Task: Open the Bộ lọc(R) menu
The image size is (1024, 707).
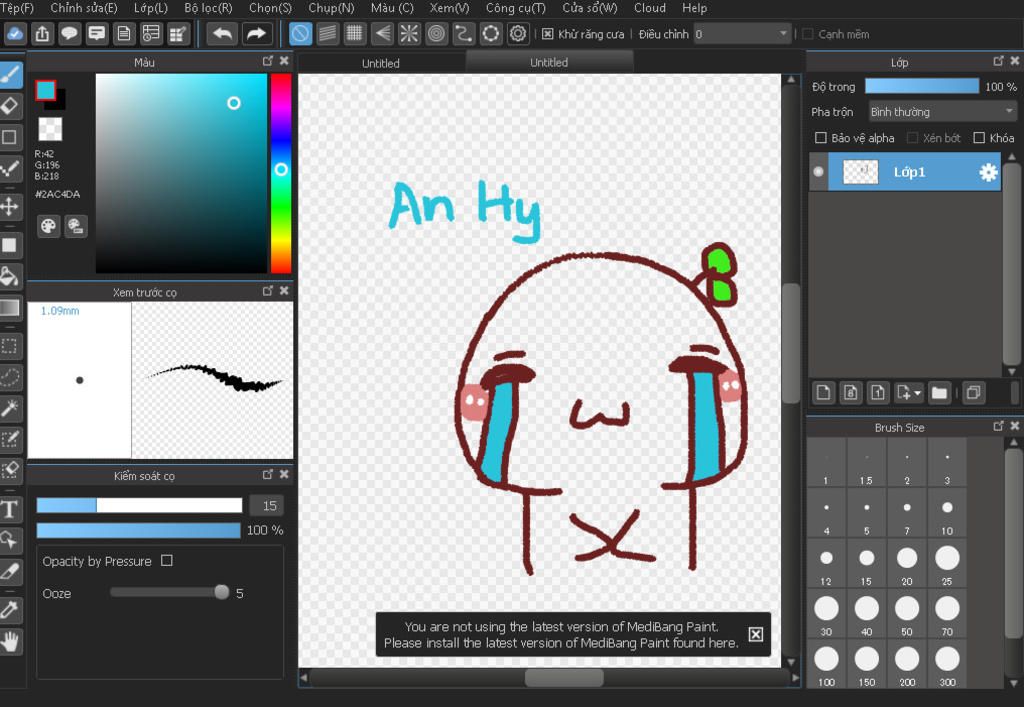Action: point(208,8)
